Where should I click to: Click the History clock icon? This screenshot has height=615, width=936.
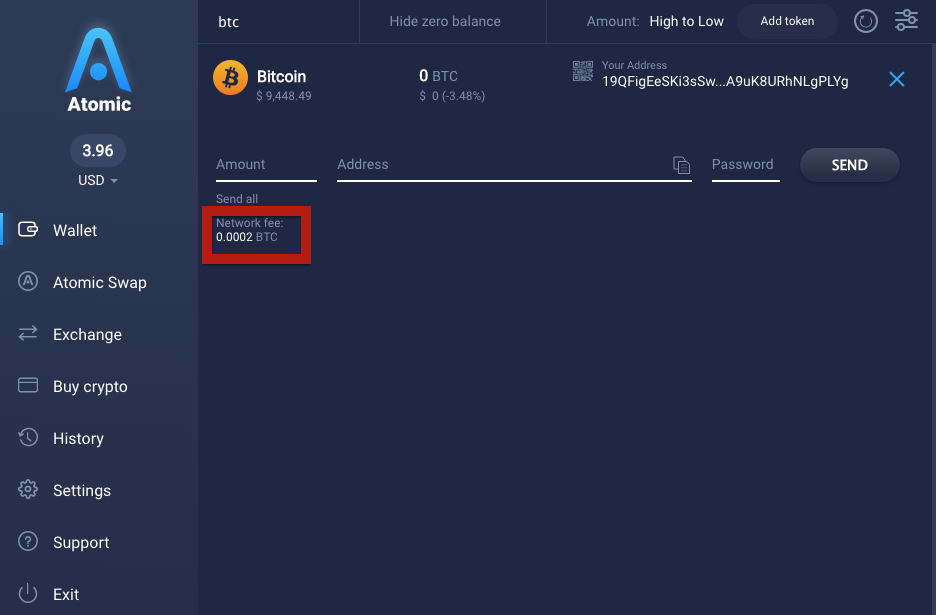[28, 437]
